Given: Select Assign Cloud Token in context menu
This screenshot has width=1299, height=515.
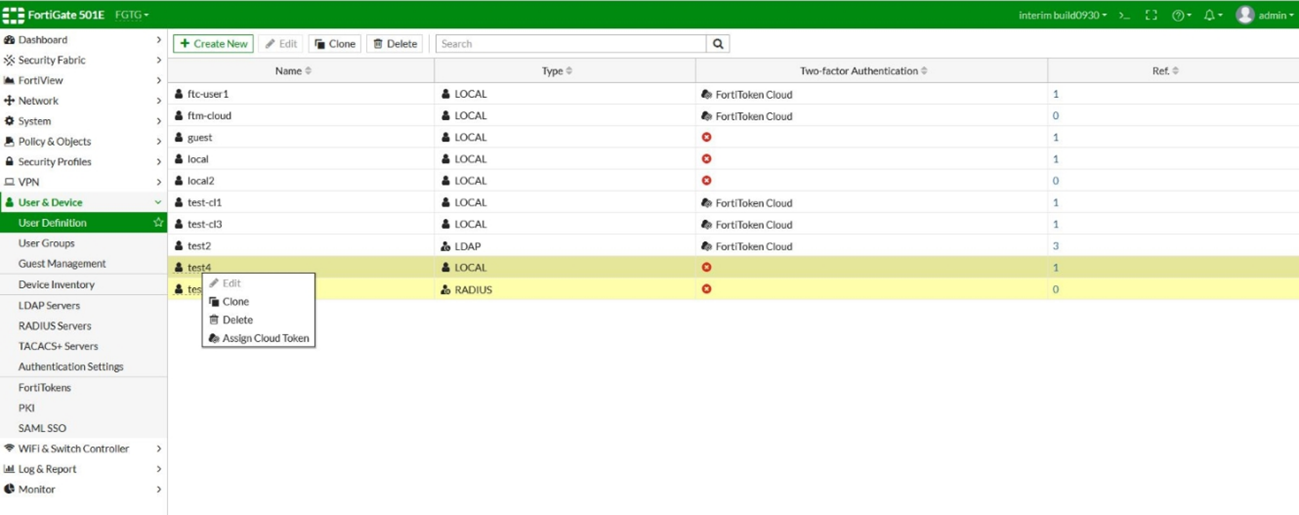Looking at the screenshot, I should pyautogui.click(x=258, y=338).
